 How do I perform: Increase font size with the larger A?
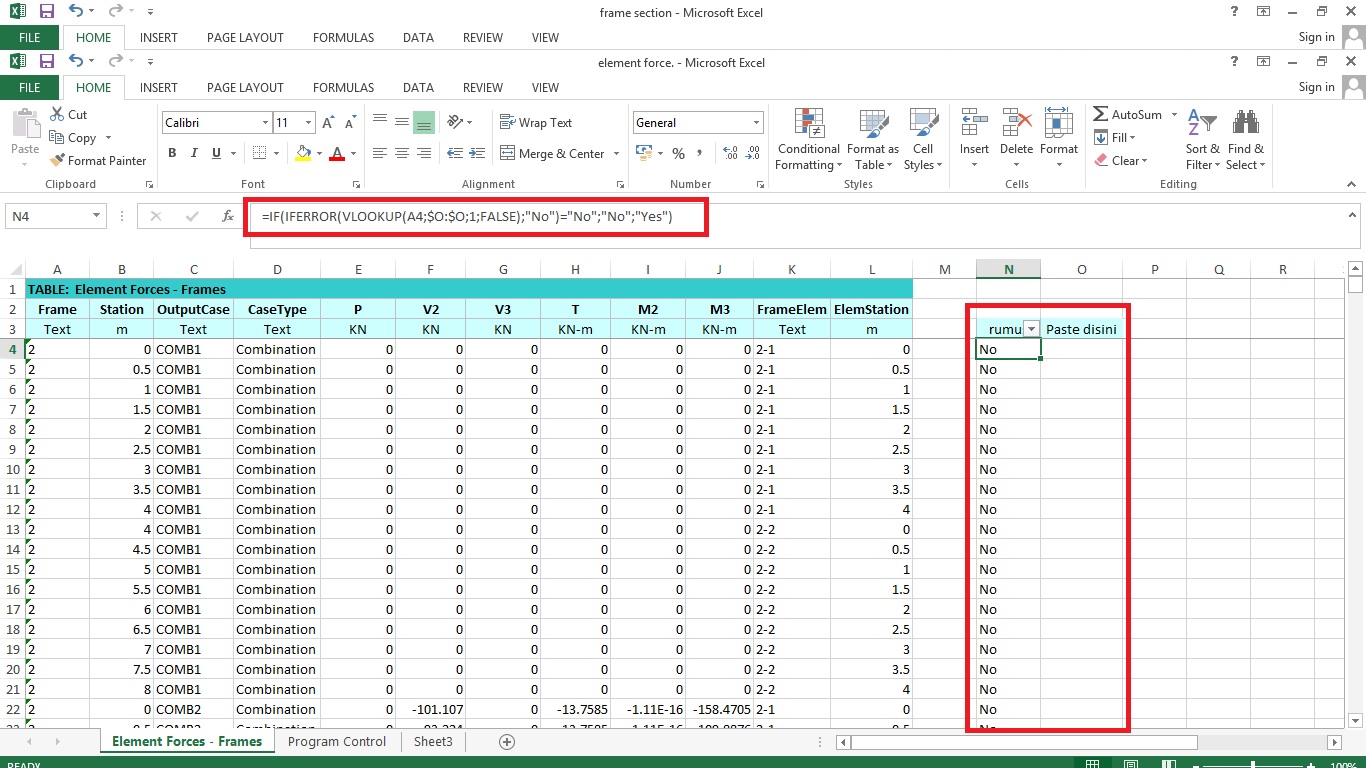[329, 123]
